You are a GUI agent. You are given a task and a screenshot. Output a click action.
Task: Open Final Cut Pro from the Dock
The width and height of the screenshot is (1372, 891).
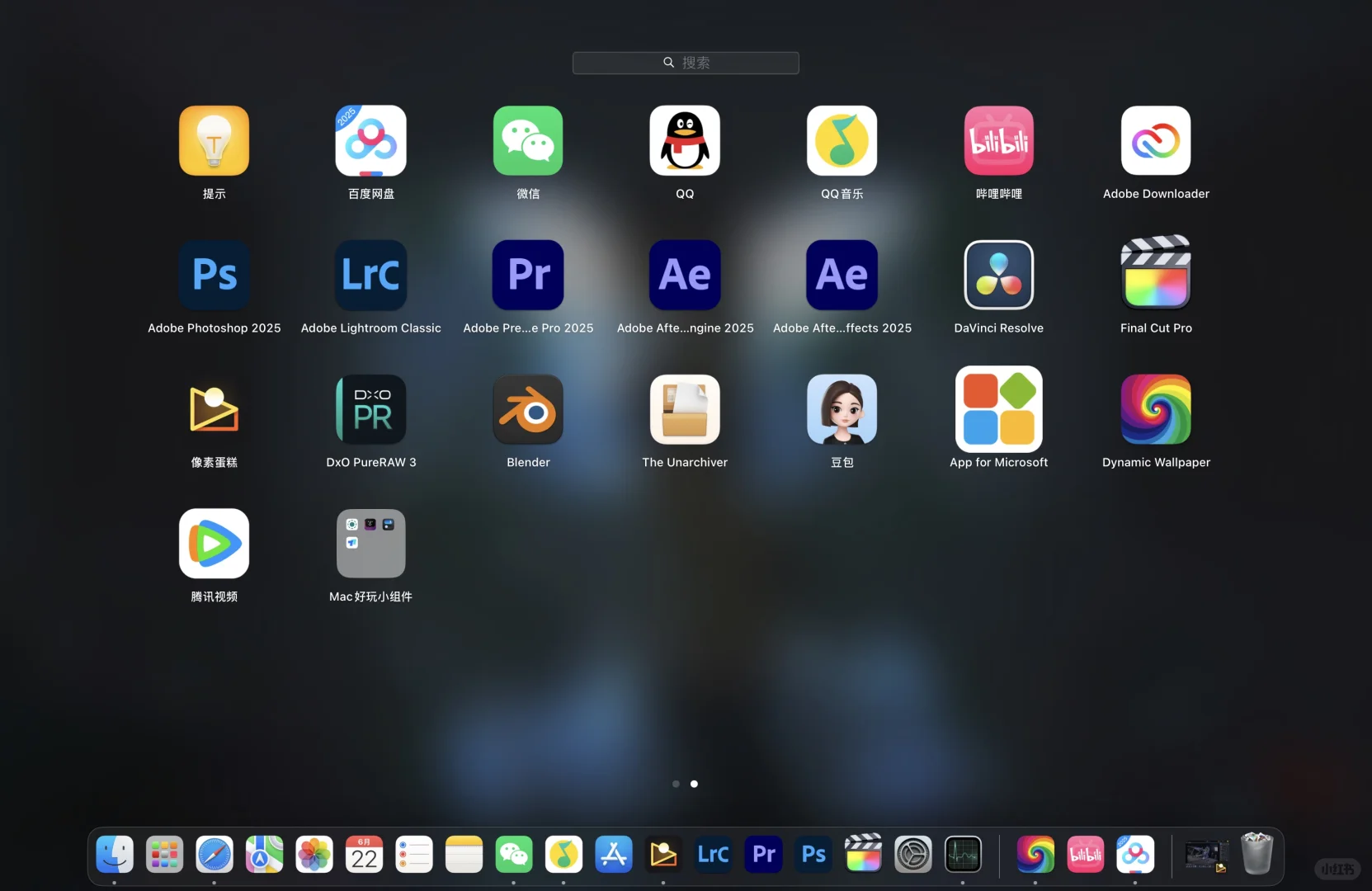(863, 854)
